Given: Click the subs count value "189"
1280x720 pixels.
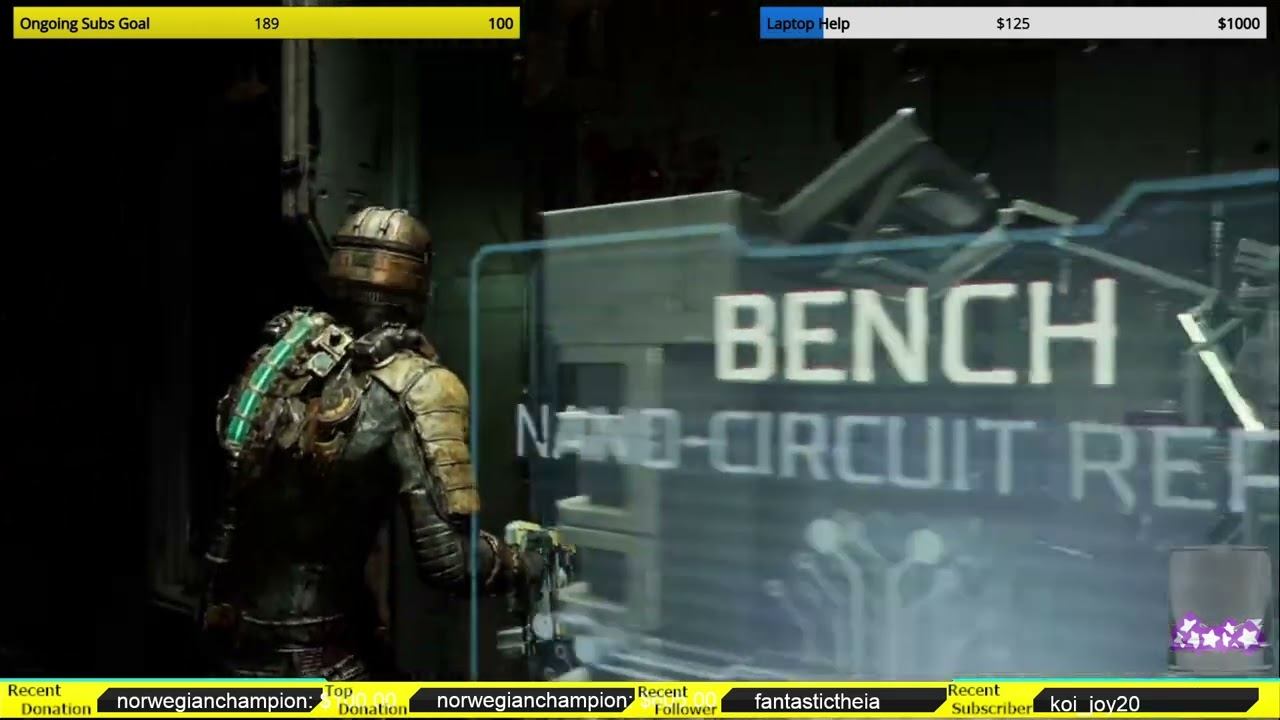Looking at the screenshot, I should pyautogui.click(x=266, y=23).
